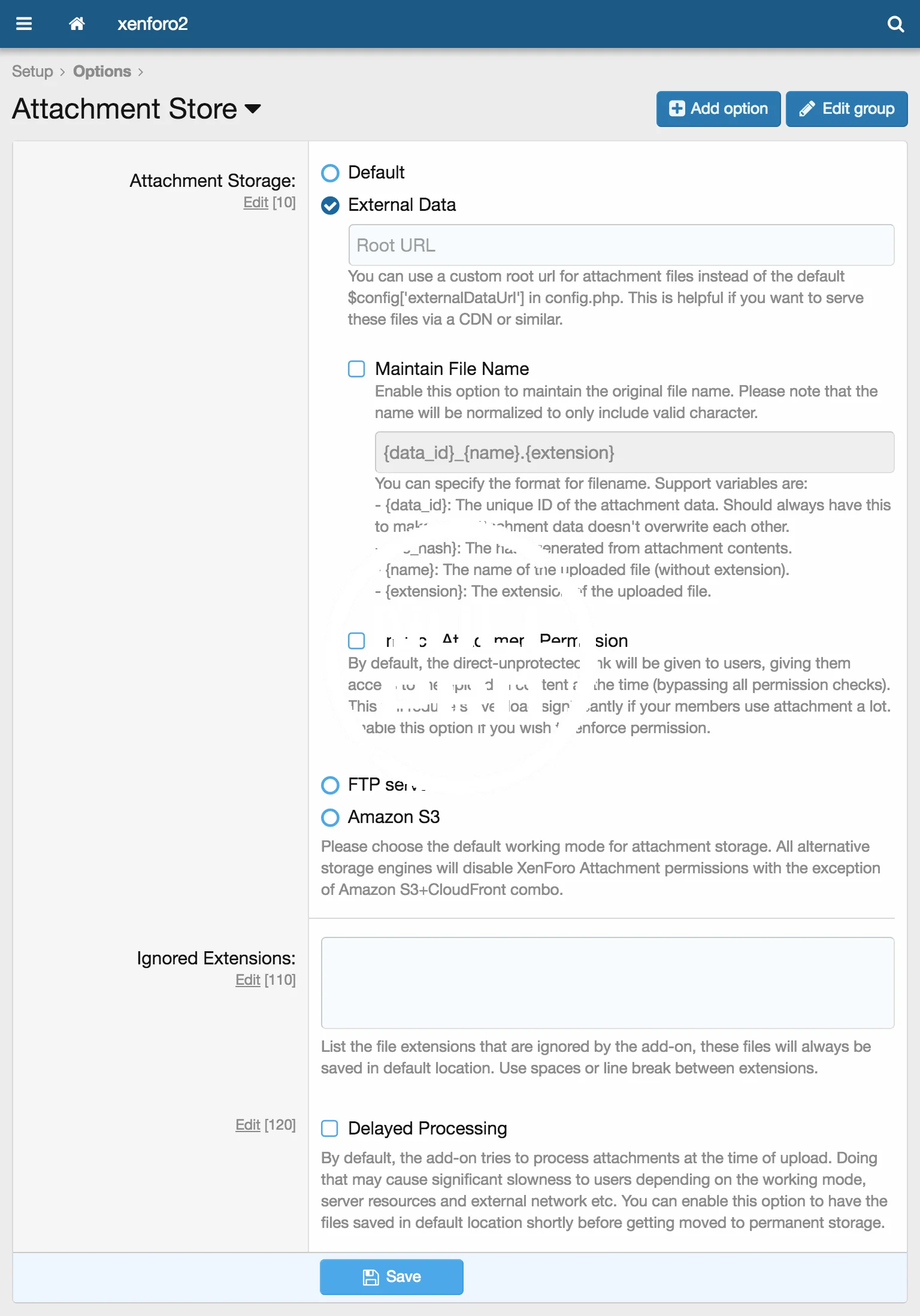Click the plus icon on Add option
920x1316 pixels.
click(677, 108)
